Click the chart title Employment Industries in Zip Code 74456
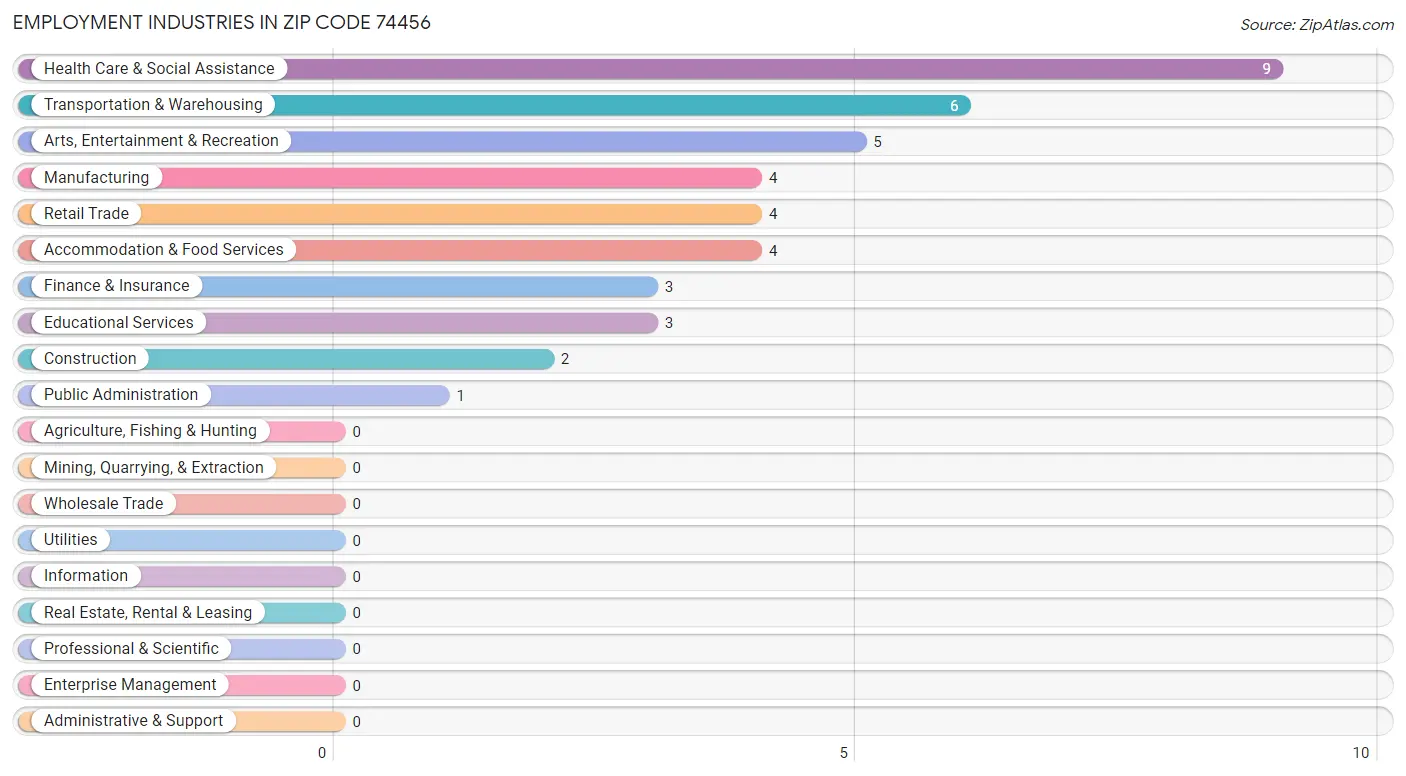This screenshot has height=776, width=1406. click(222, 22)
